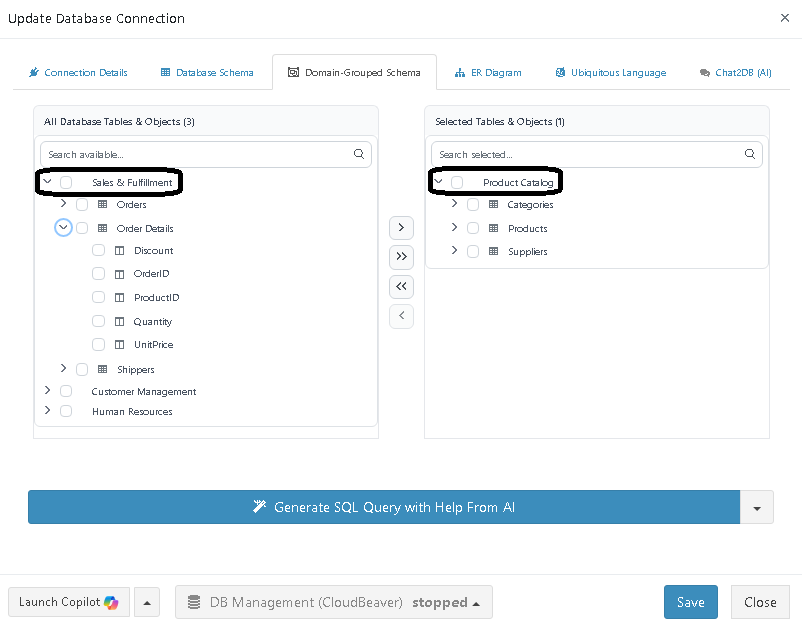Click the Discount column icon
The height and width of the screenshot is (630, 802).
coord(119,251)
